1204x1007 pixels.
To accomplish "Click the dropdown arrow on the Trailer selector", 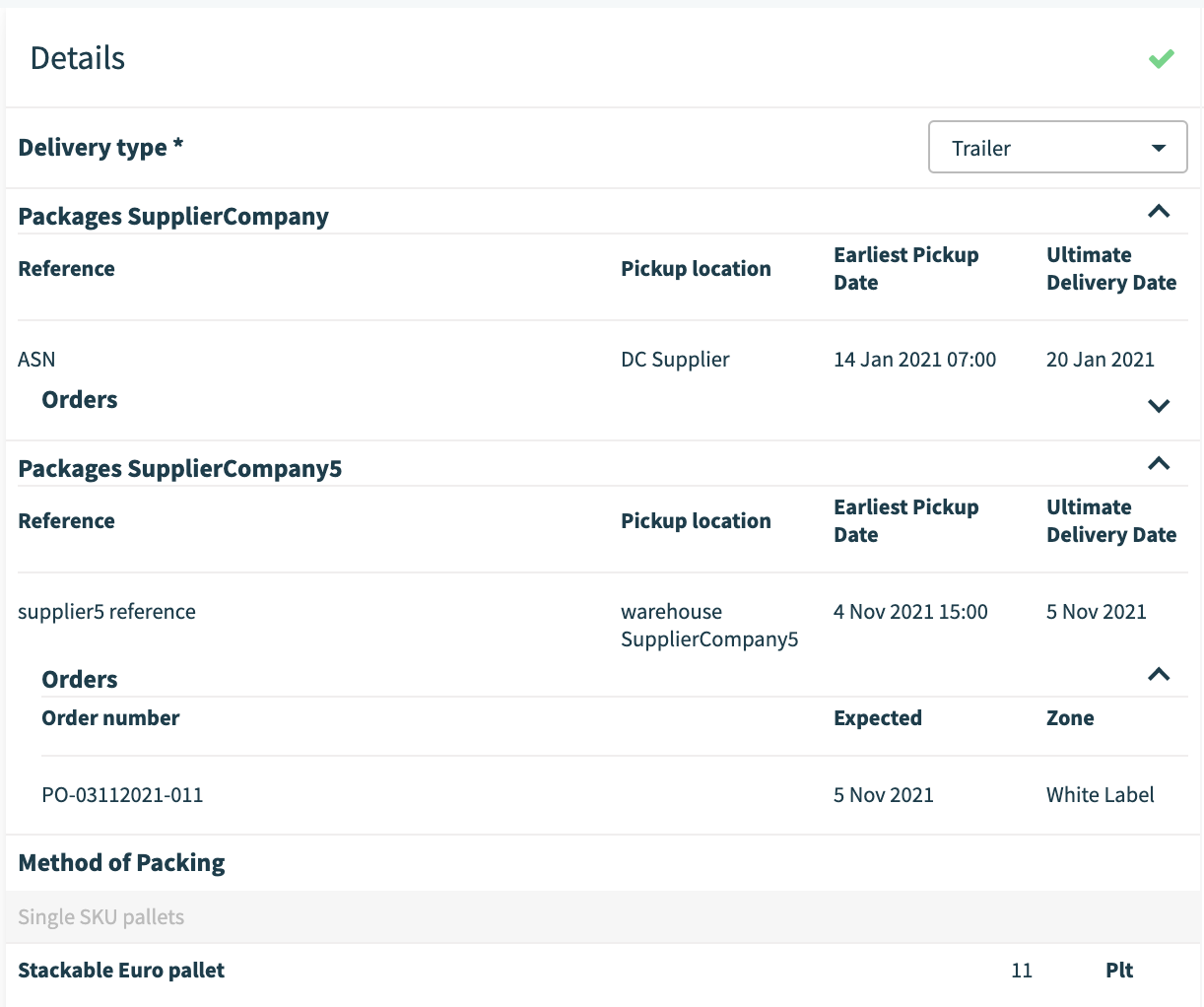I will [x=1159, y=148].
